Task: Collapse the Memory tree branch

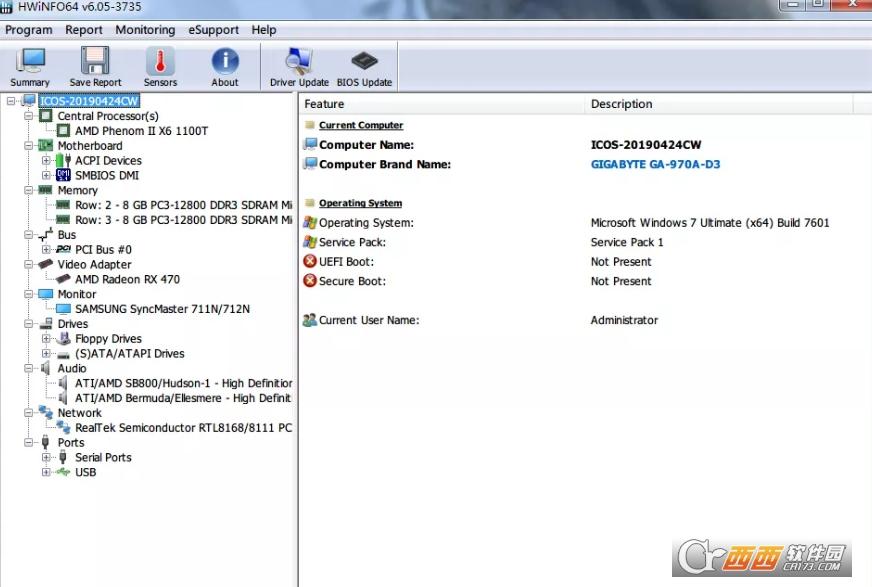Action: click(28, 190)
